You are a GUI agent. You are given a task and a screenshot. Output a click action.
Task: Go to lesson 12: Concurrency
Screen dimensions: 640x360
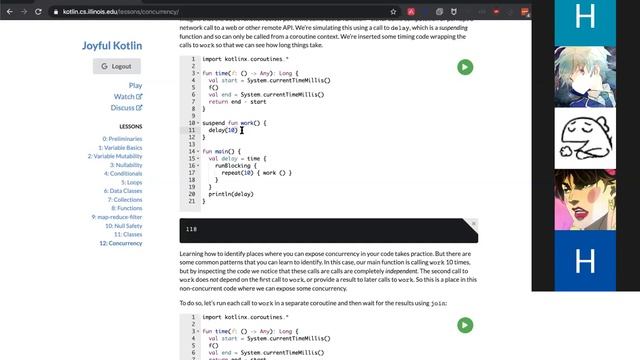[x=121, y=243]
